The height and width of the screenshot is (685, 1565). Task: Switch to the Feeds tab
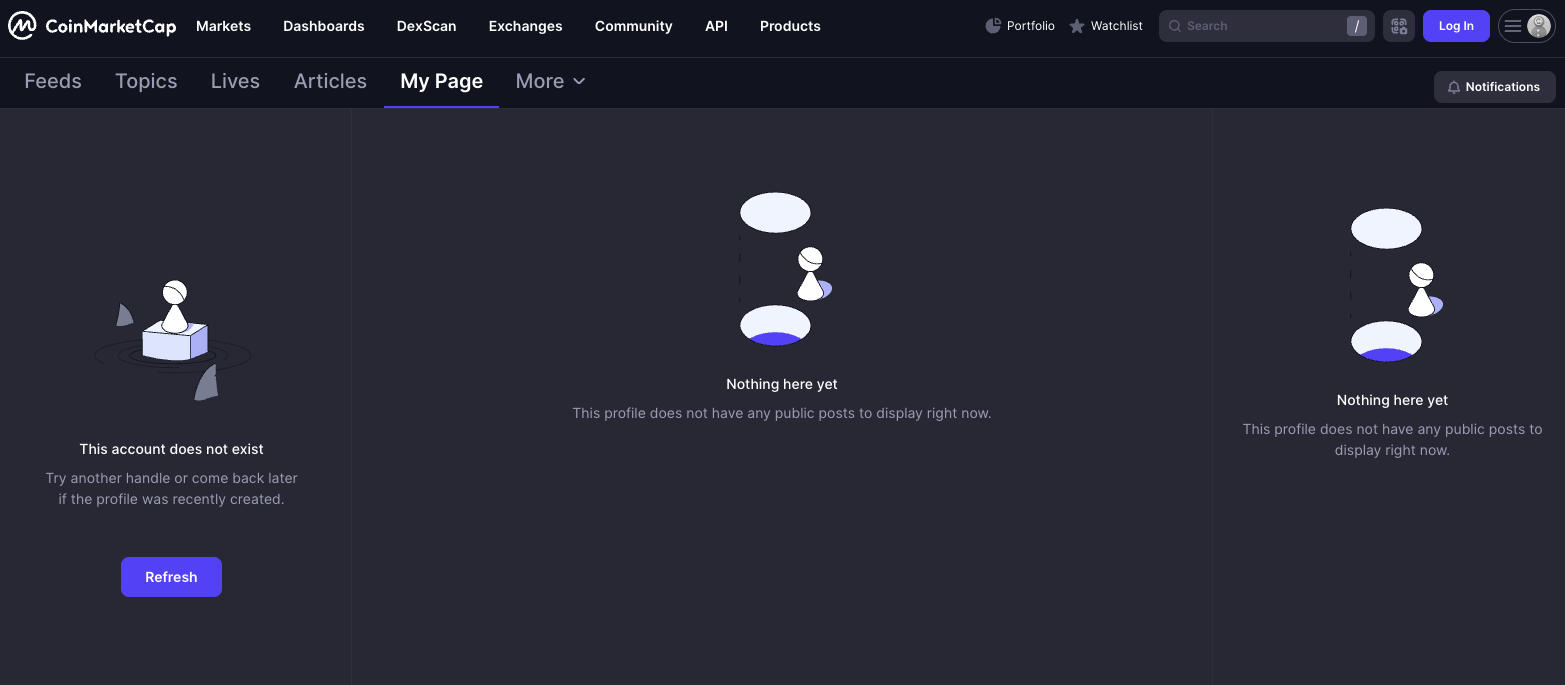[x=53, y=81]
